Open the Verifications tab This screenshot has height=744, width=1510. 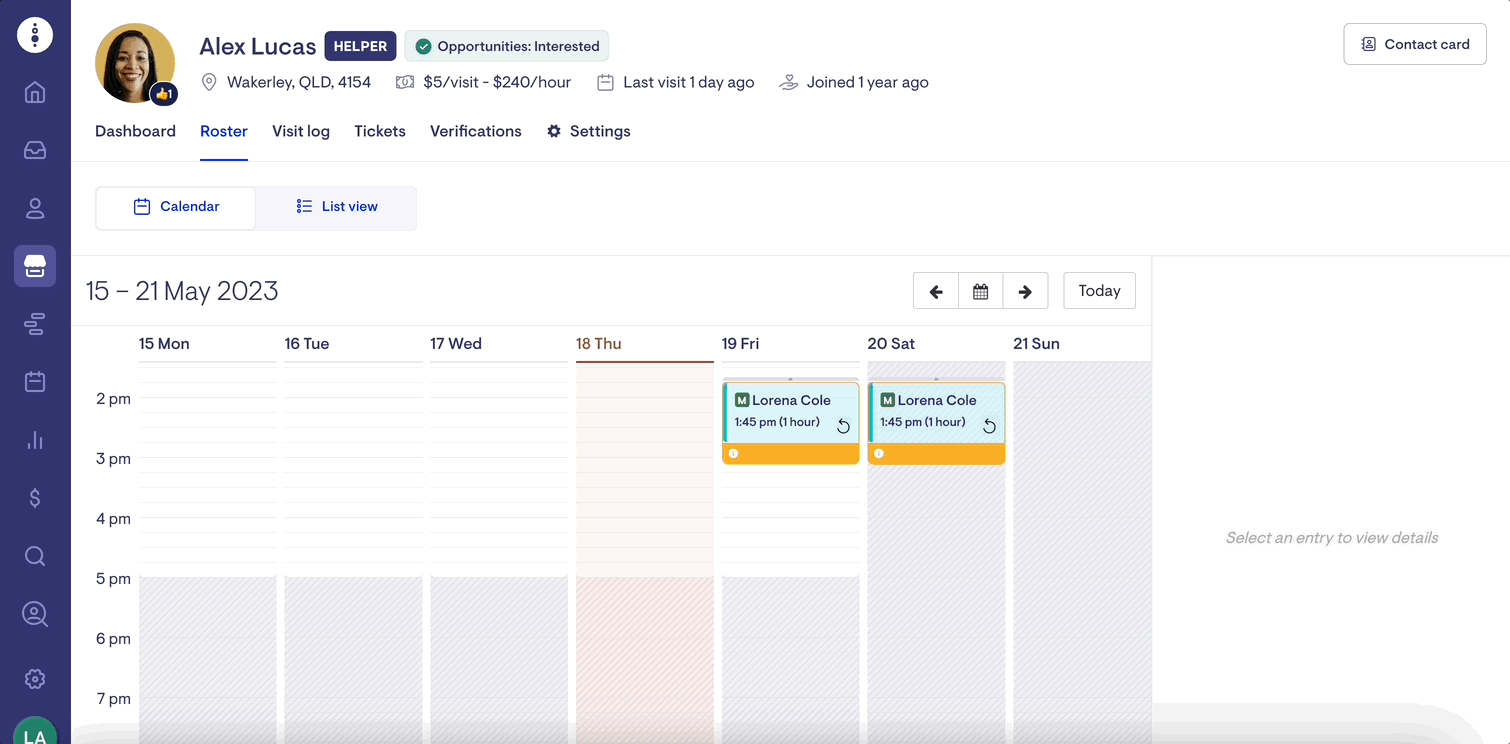coord(475,131)
